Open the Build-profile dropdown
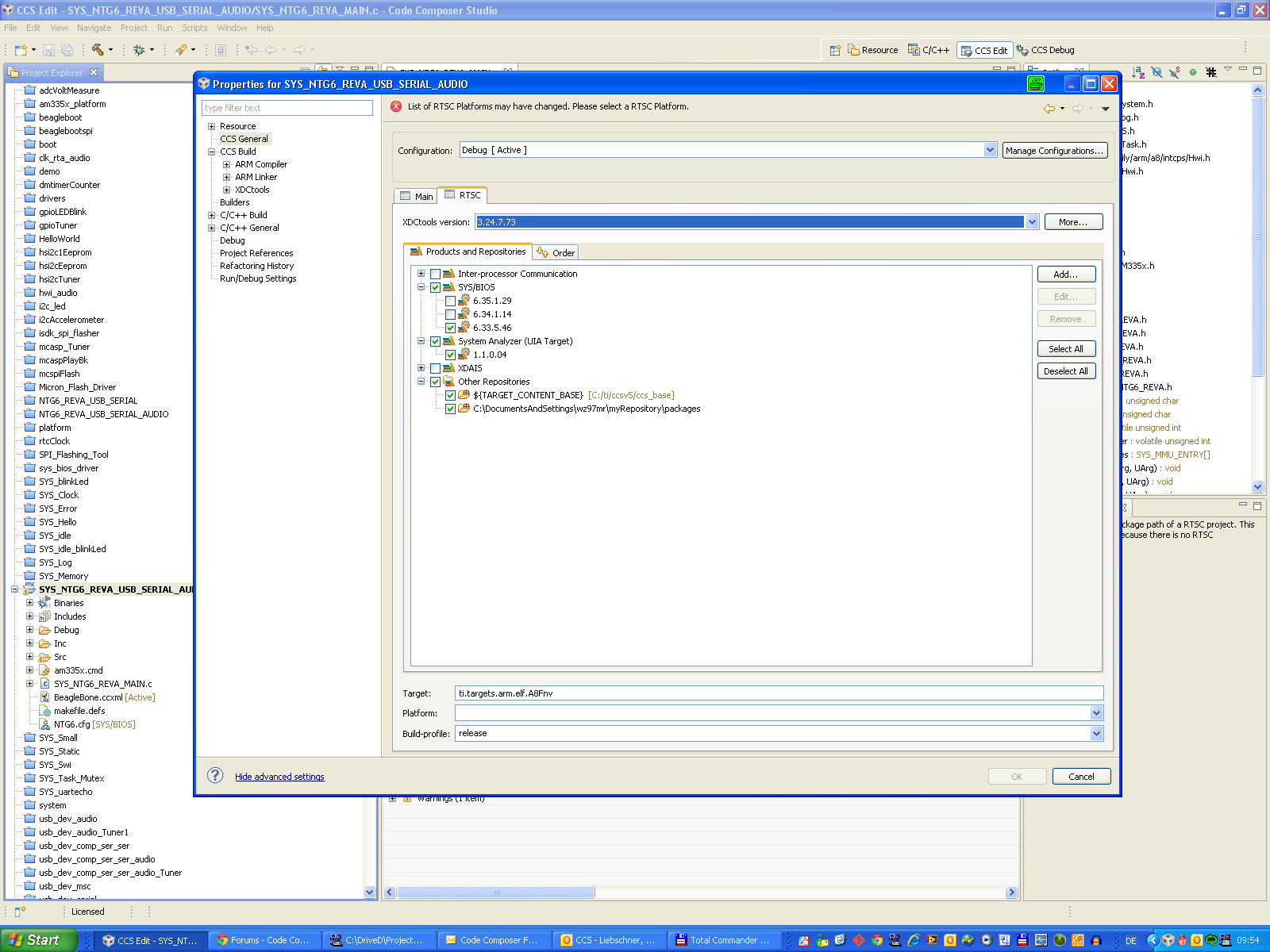The image size is (1270, 952). [x=1096, y=734]
